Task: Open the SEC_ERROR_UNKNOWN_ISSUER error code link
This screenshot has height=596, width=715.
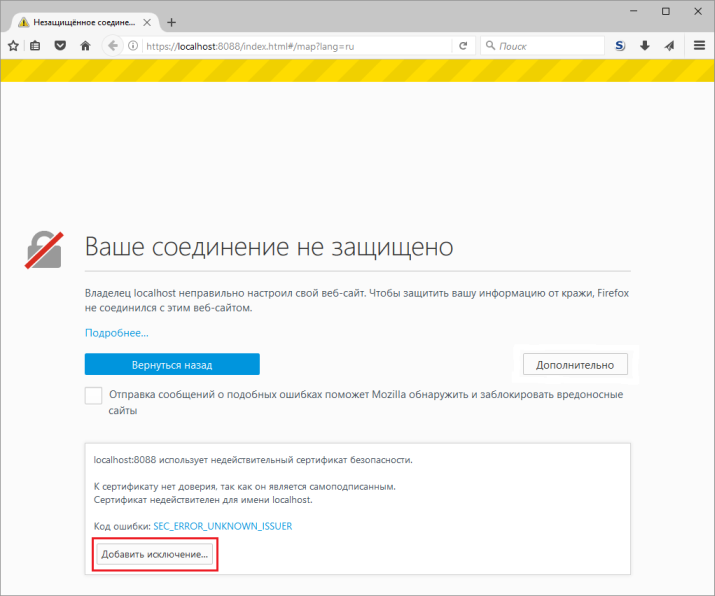Action: pyautogui.click(x=223, y=526)
